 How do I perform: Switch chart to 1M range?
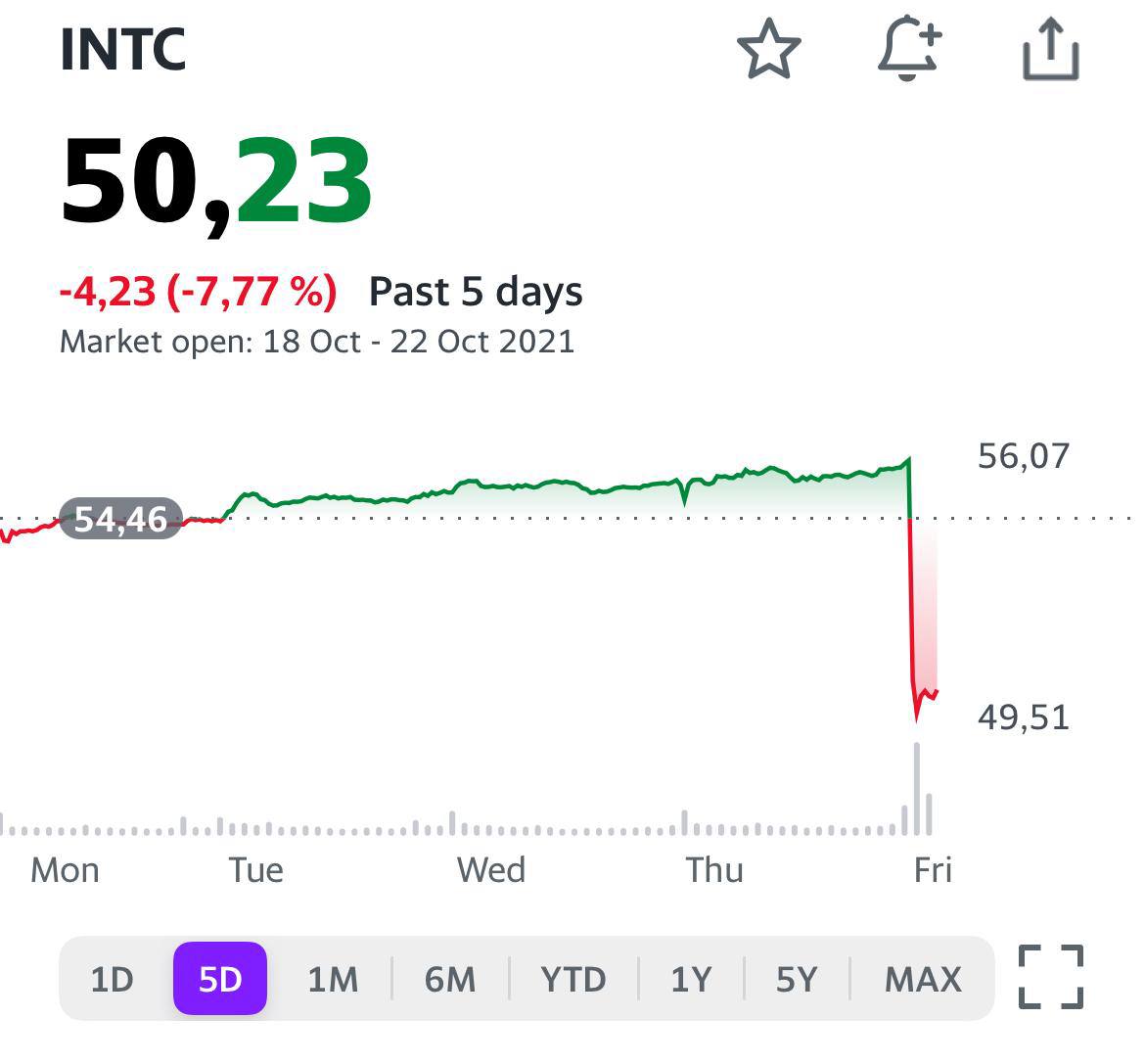point(333,979)
